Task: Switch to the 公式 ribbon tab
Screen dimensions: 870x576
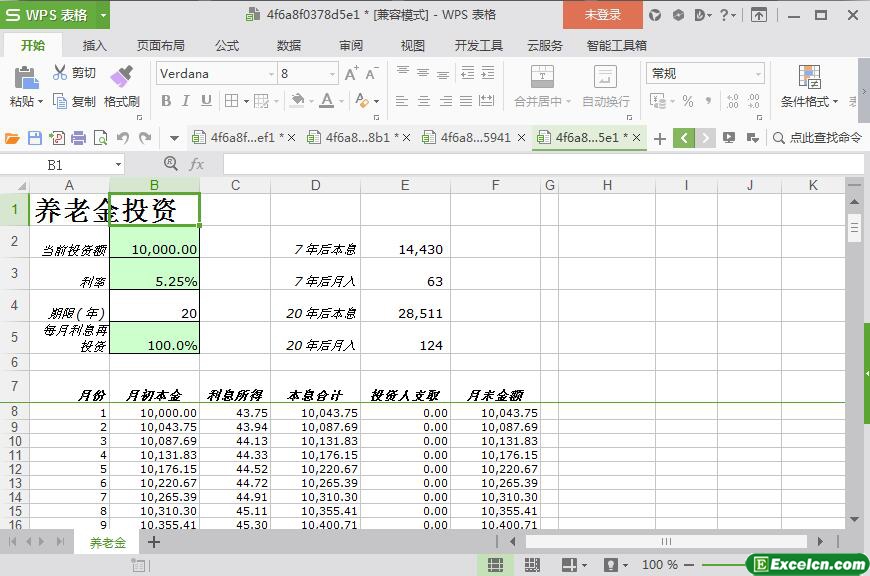Action: [227, 45]
